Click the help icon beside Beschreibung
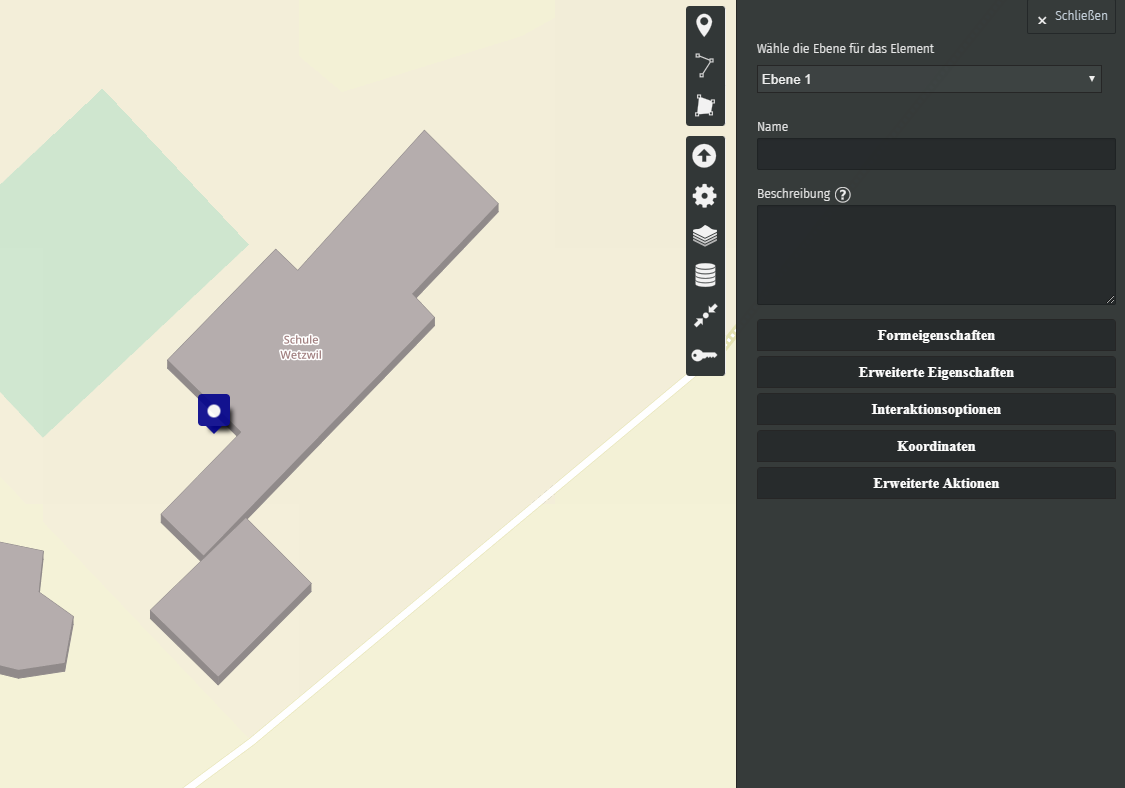This screenshot has width=1125, height=788. coord(843,195)
